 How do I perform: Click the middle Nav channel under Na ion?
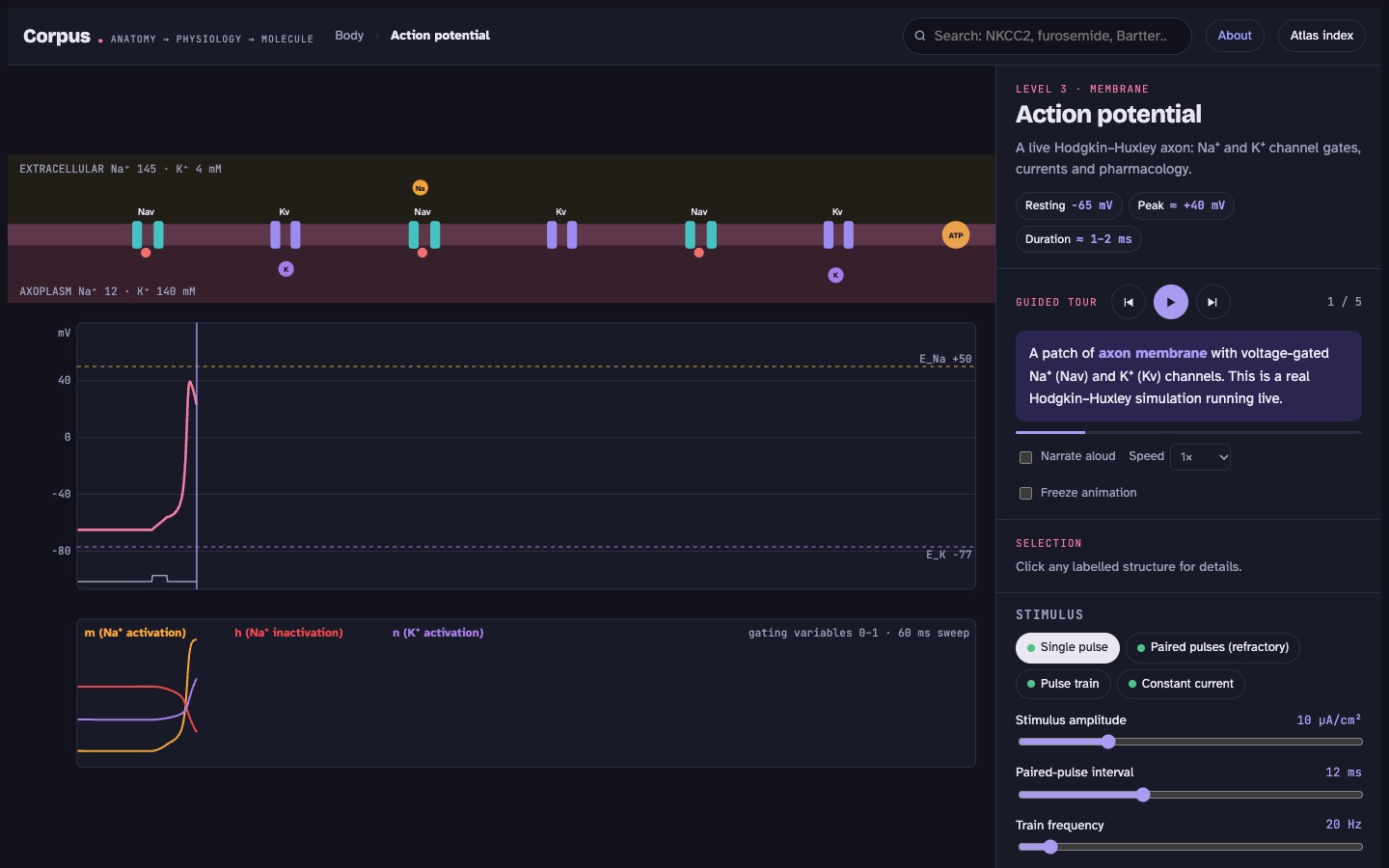[x=424, y=234]
